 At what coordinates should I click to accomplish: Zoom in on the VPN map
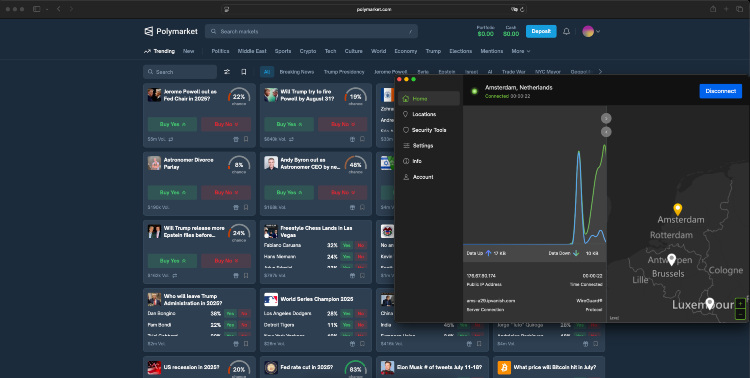740,304
